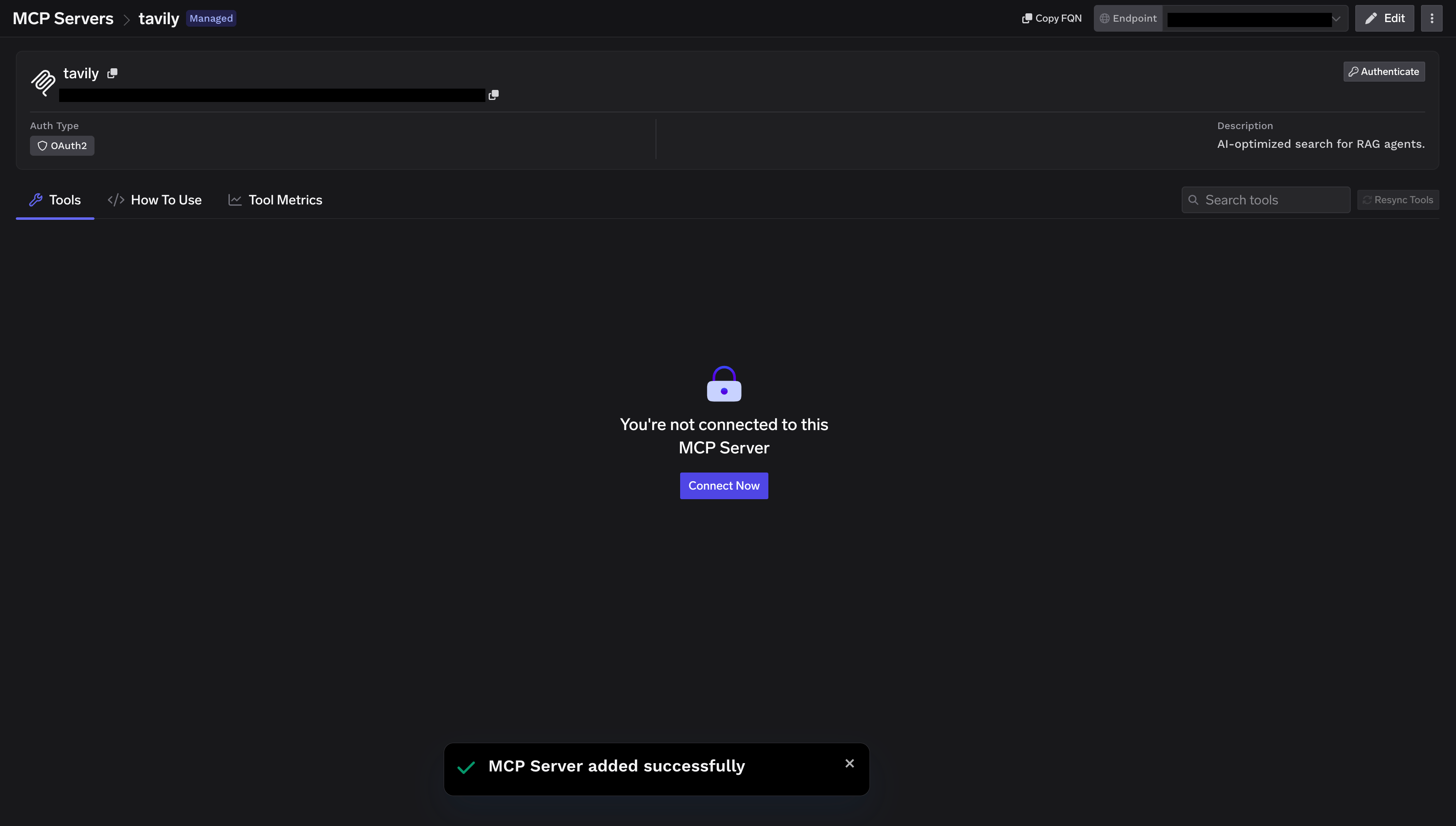Focus the Search tools field
This screenshot has height=826, width=1456.
pyautogui.click(x=1265, y=200)
